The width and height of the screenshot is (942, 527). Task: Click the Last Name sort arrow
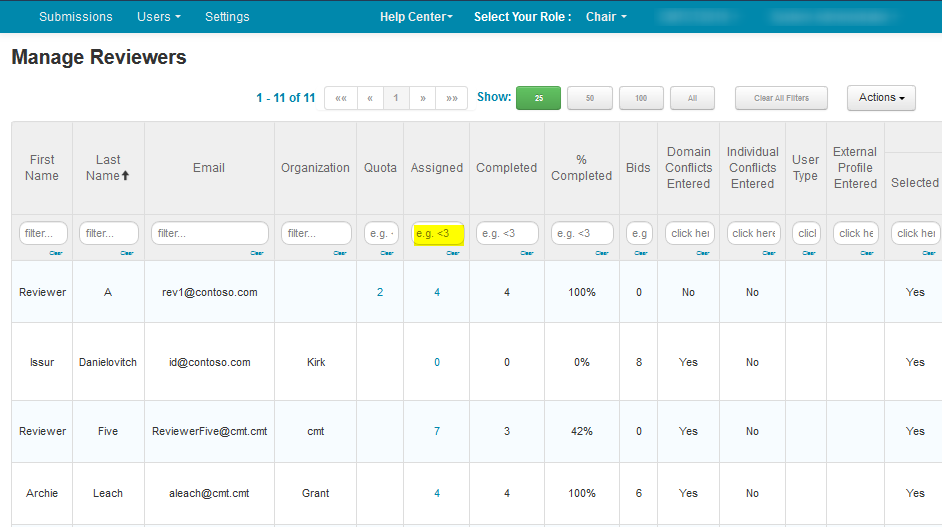pyautogui.click(x=125, y=176)
